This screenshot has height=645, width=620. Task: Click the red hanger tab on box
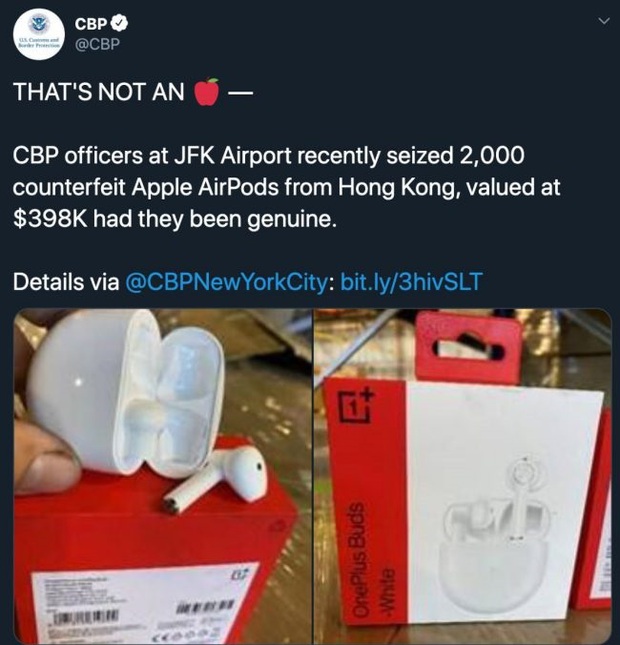click(x=468, y=347)
